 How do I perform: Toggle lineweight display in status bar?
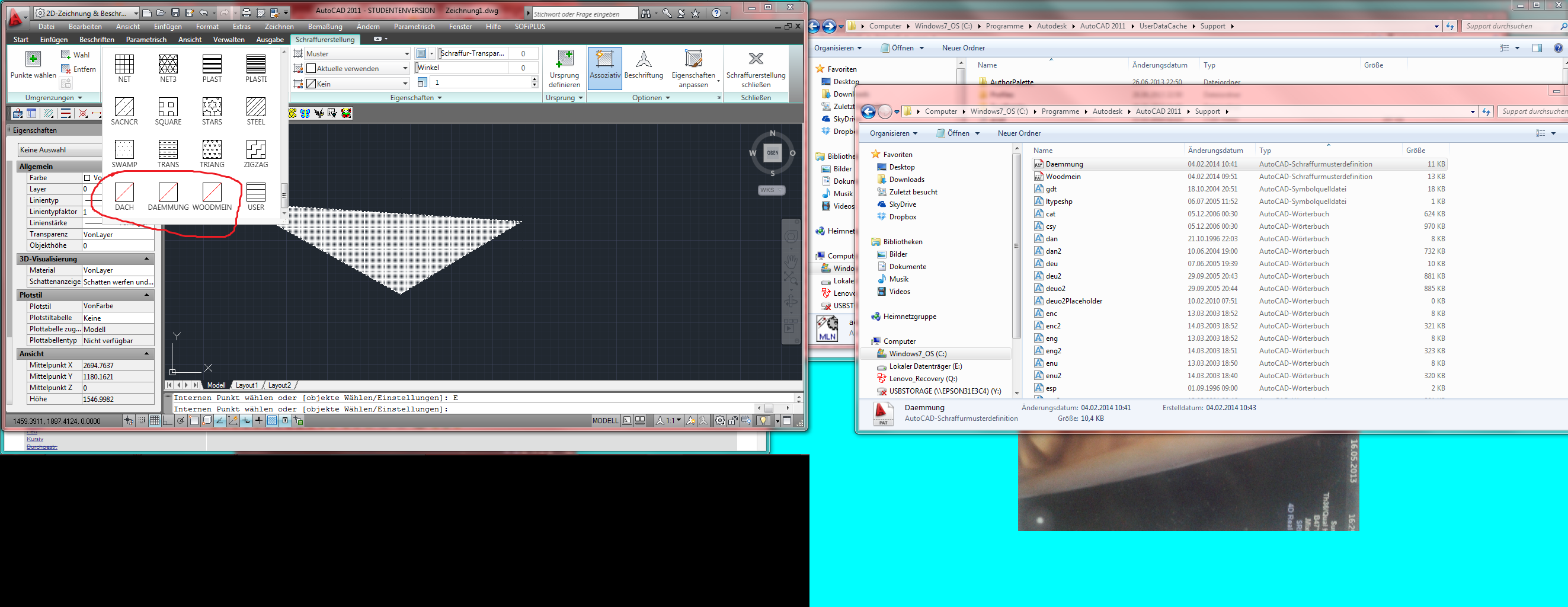point(259,421)
